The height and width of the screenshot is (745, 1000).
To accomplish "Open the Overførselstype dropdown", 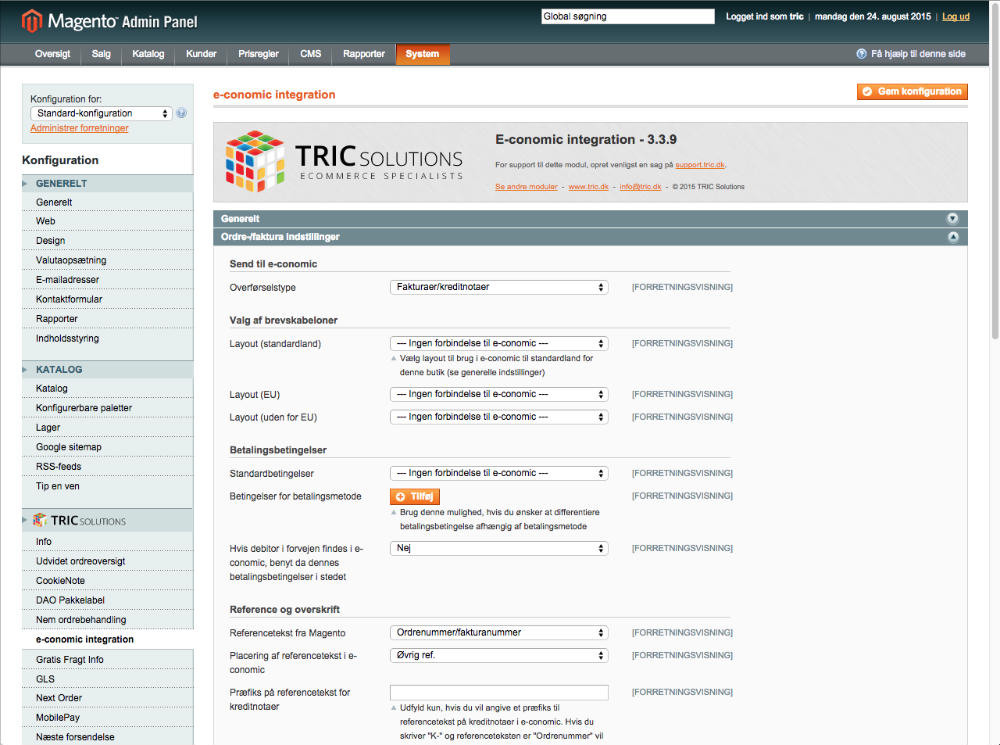I will point(499,286).
